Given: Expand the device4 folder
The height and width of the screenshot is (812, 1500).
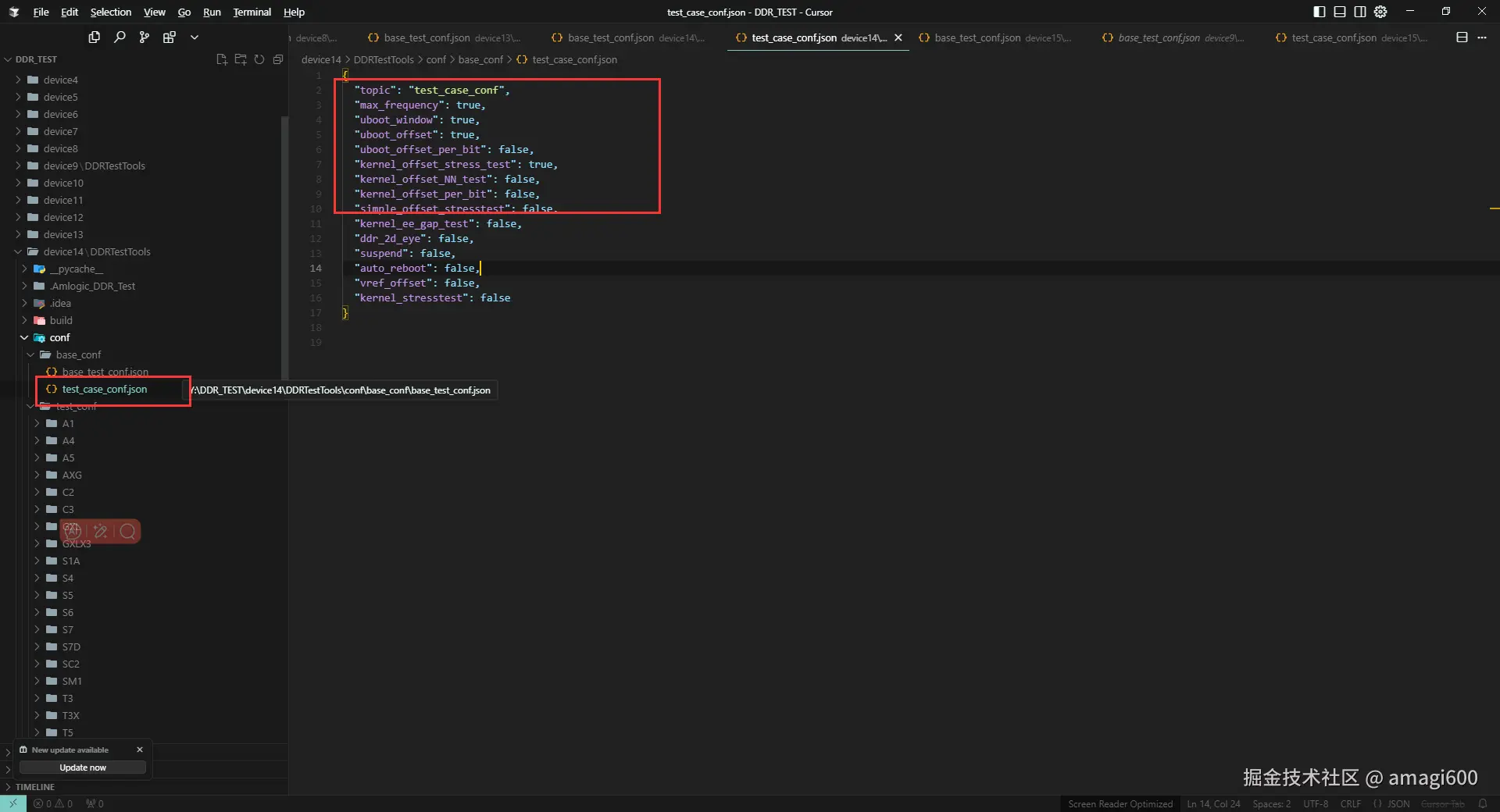Looking at the screenshot, I should point(18,80).
